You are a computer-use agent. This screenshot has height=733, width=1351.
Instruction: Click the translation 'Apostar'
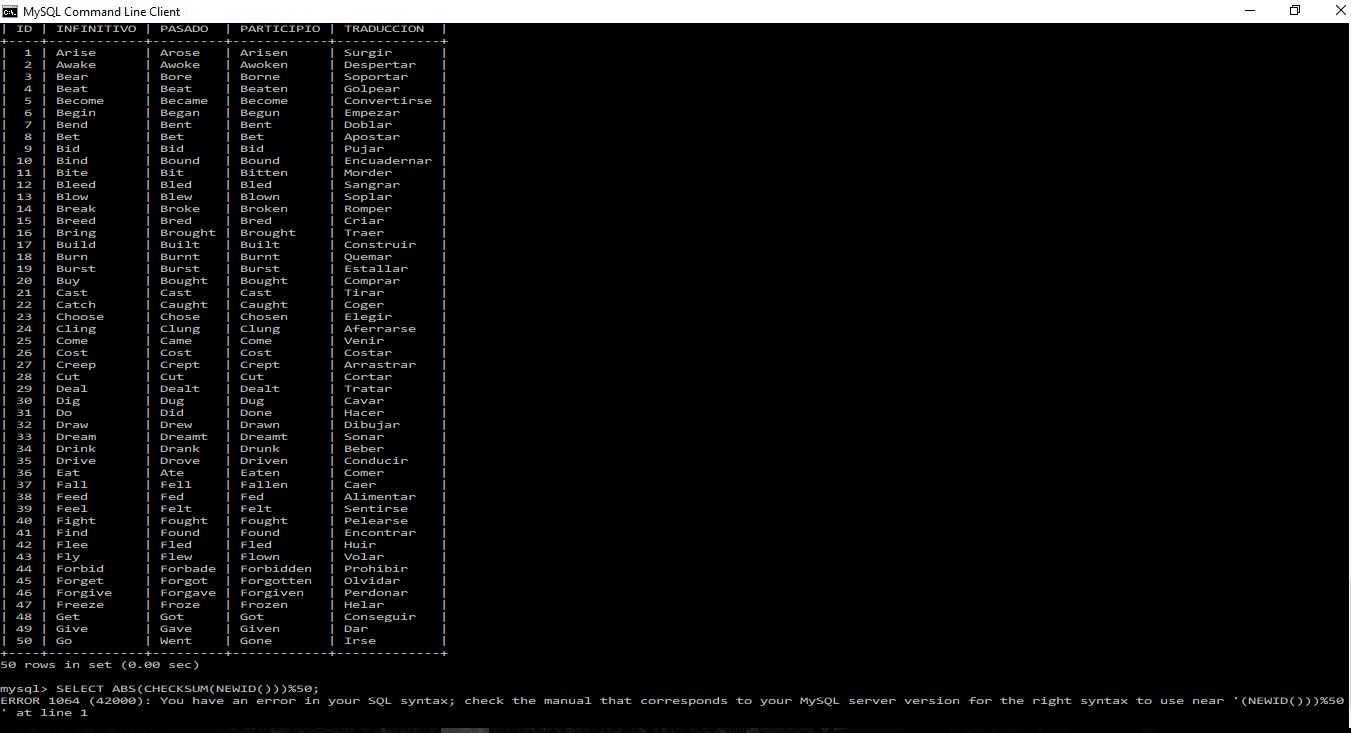click(x=372, y=137)
